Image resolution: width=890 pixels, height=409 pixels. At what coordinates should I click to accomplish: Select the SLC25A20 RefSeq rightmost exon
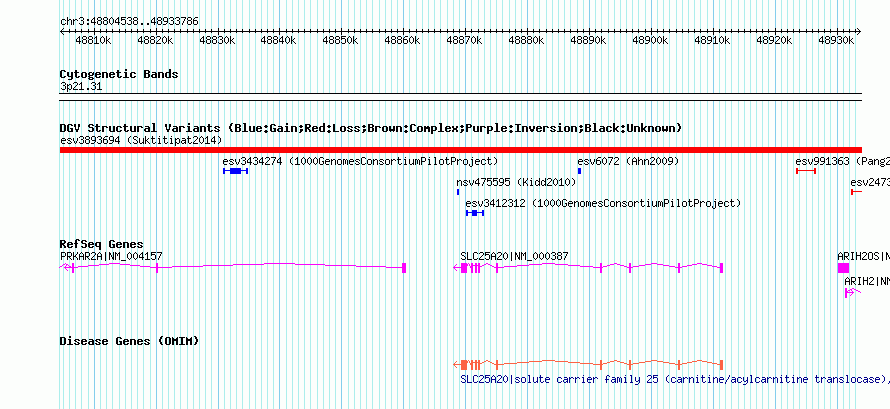click(x=721, y=268)
